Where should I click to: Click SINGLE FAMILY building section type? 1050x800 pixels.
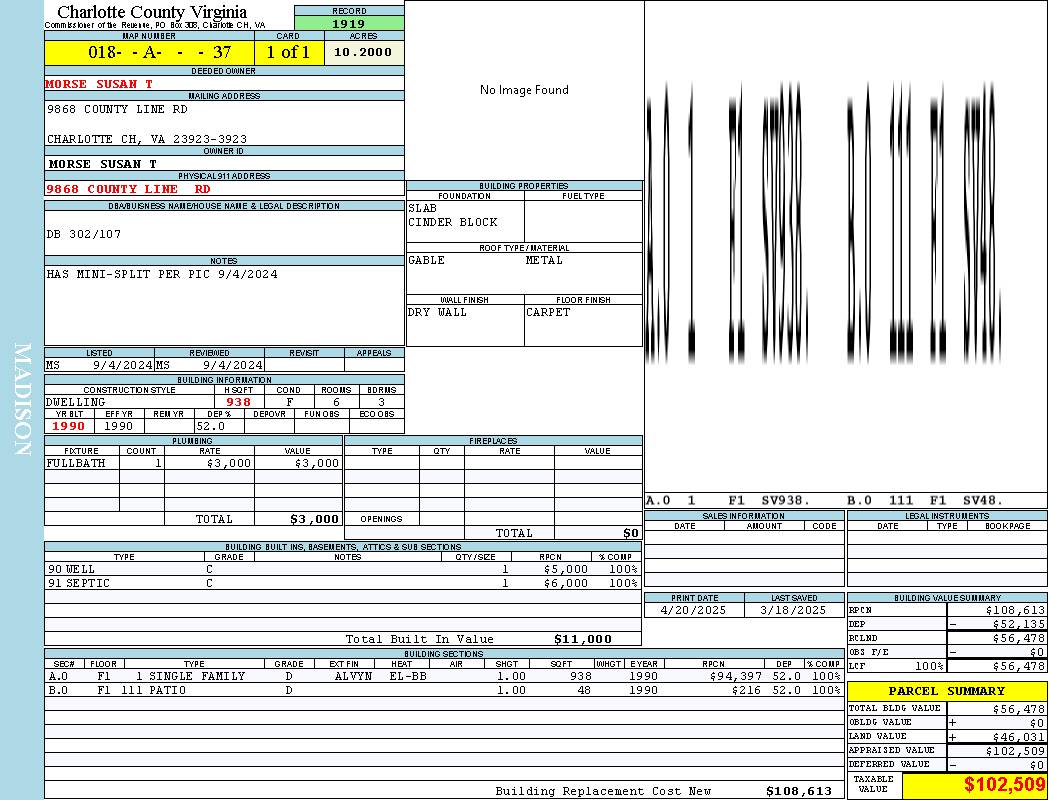click(x=197, y=676)
